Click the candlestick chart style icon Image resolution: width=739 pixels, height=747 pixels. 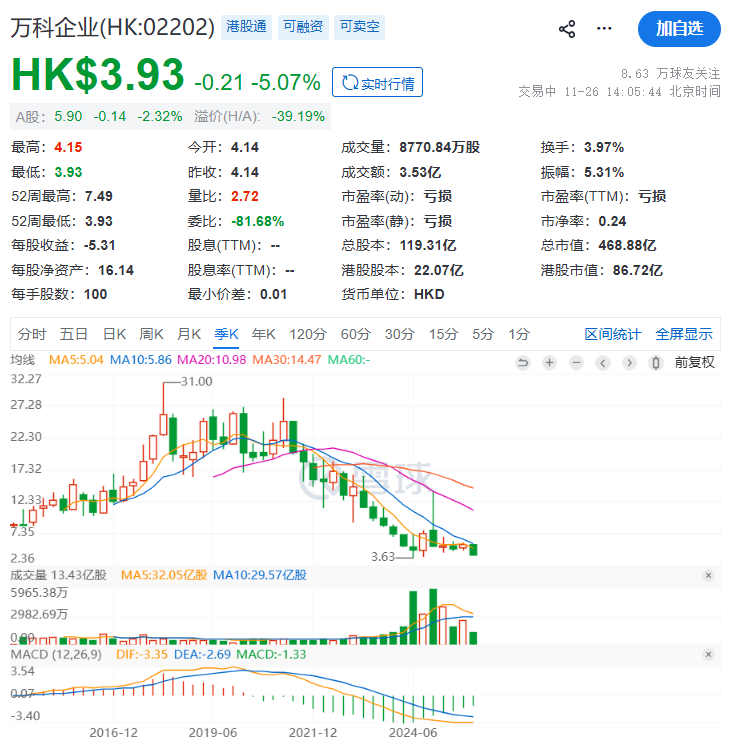click(655, 362)
